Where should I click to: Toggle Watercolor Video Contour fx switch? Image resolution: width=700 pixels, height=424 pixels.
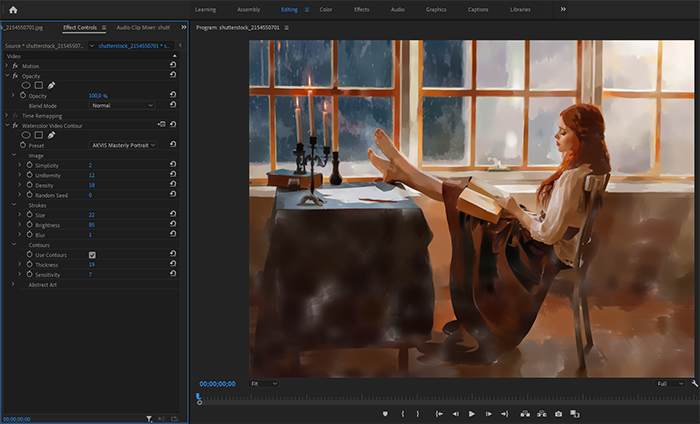15,125
